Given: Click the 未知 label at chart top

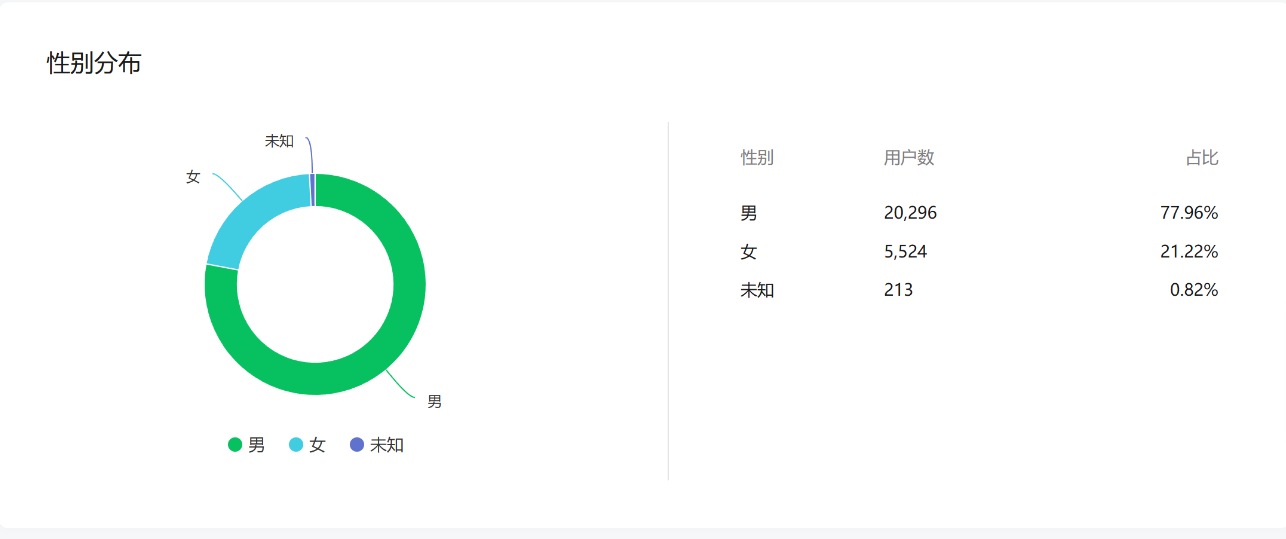Looking at the screenshot, I should click(279, 141).
